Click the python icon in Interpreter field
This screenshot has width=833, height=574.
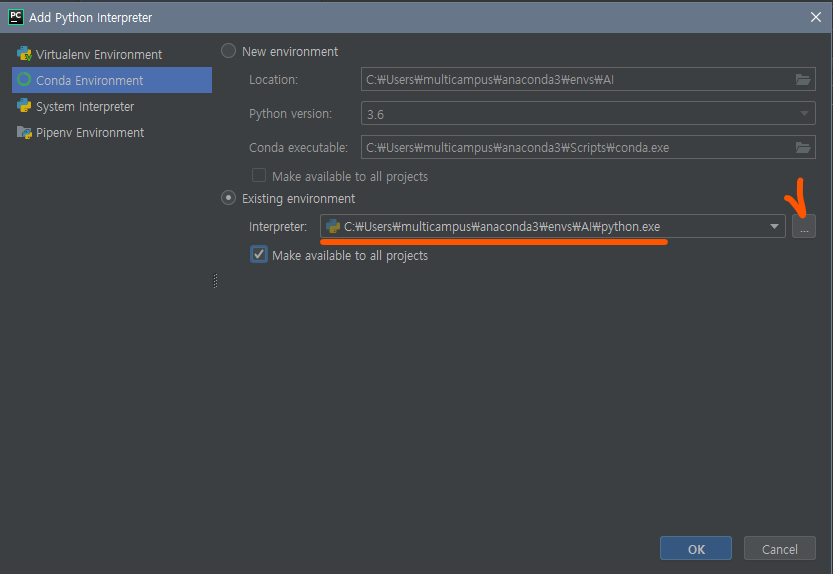[333, 227]
